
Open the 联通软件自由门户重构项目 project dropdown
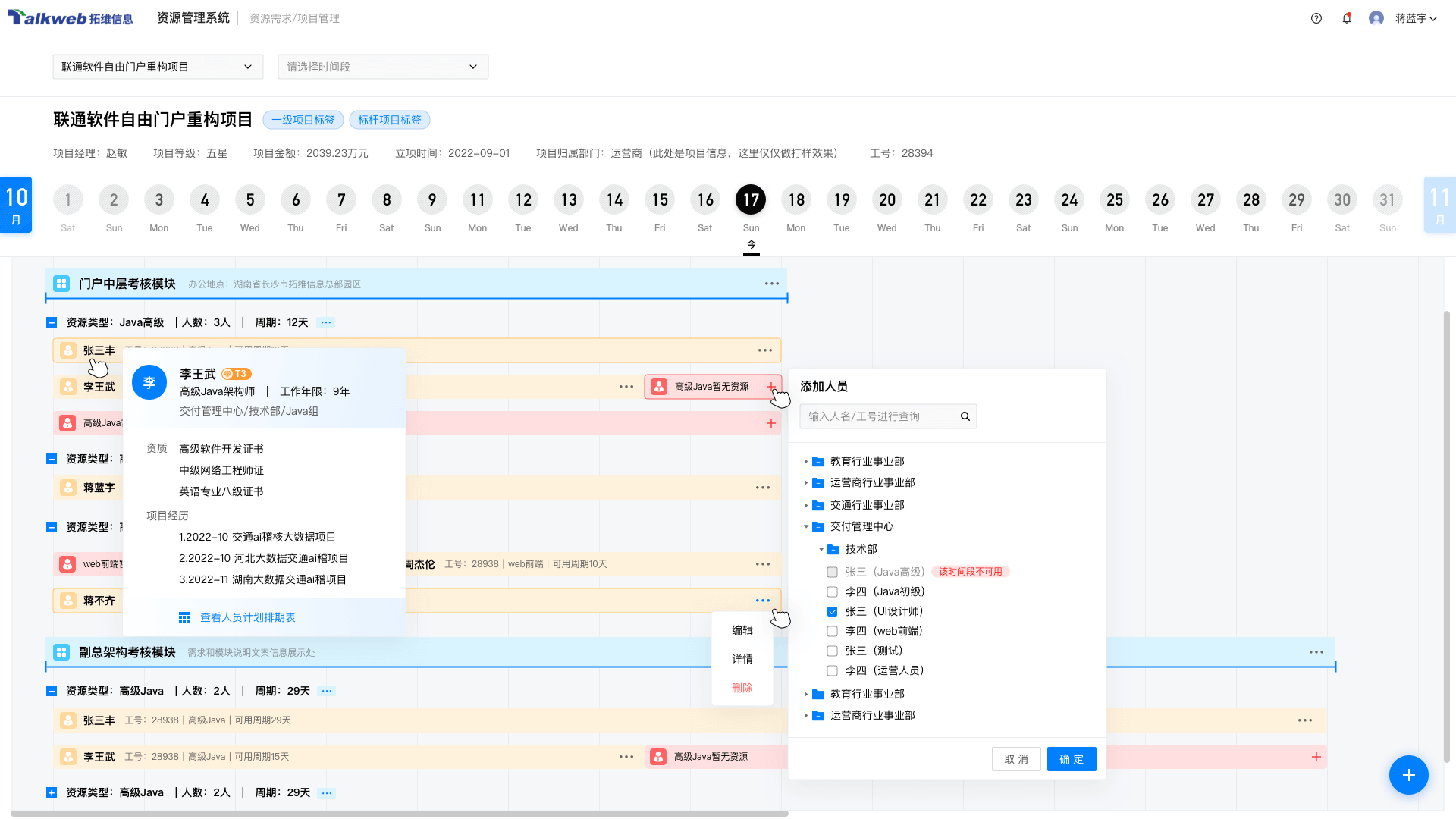[158, 67]
